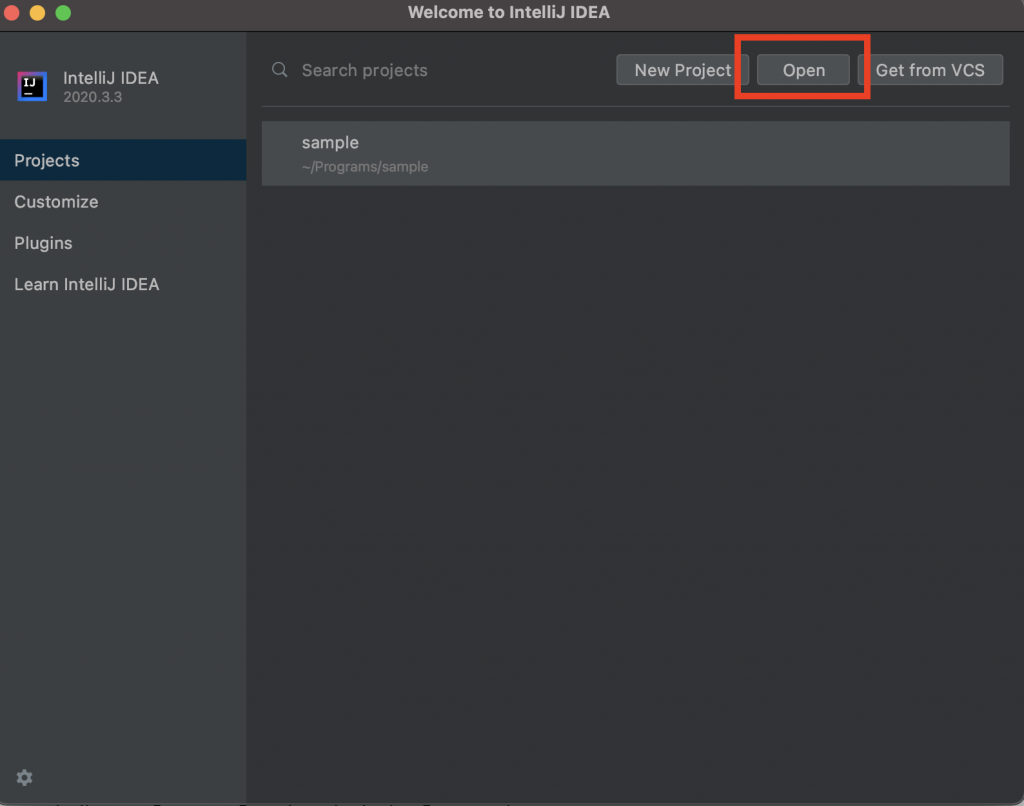
Task: Click the search magnifier icon
Action: pos(280,70)
